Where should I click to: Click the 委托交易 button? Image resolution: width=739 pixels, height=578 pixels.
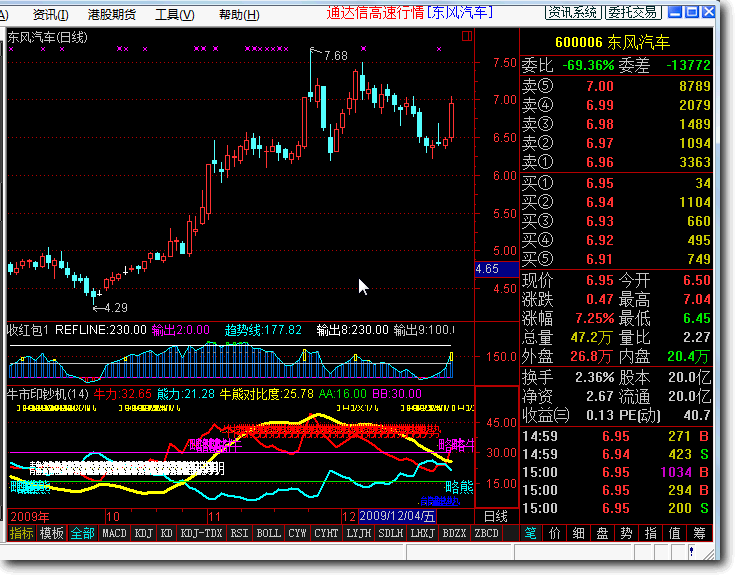click(633, 12)
